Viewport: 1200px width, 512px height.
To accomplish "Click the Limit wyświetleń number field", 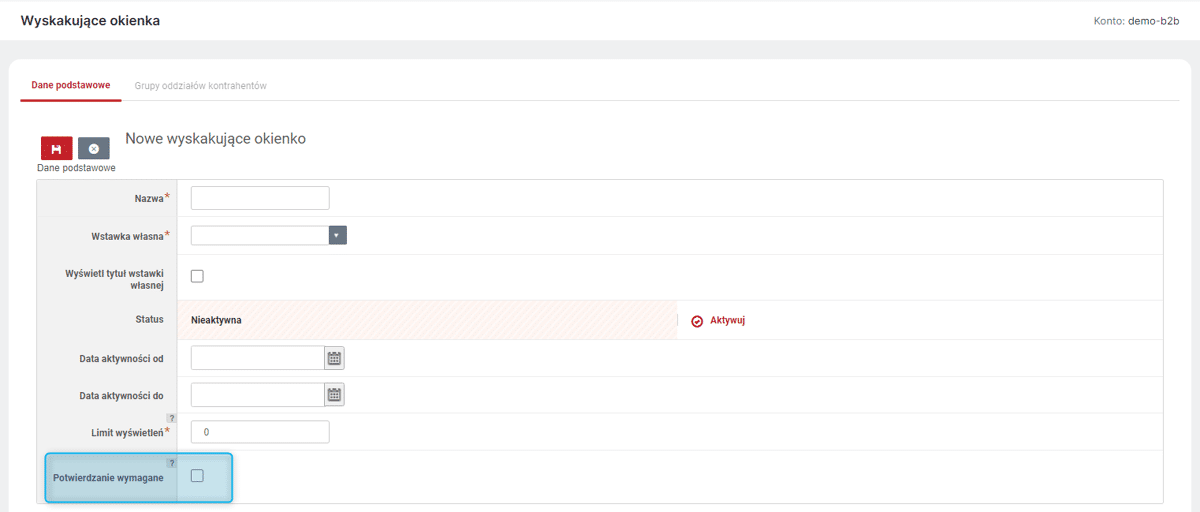I will point(260,432).
